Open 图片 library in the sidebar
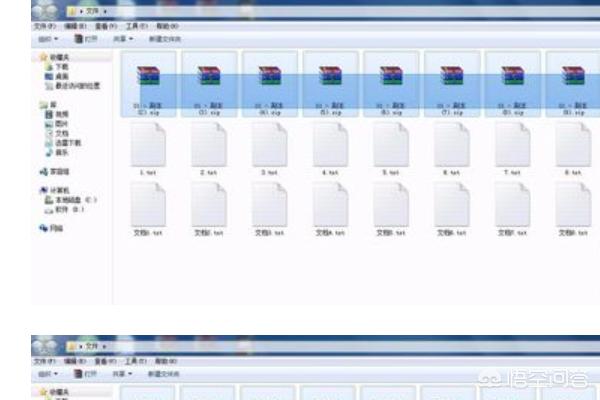 point(57,124)
